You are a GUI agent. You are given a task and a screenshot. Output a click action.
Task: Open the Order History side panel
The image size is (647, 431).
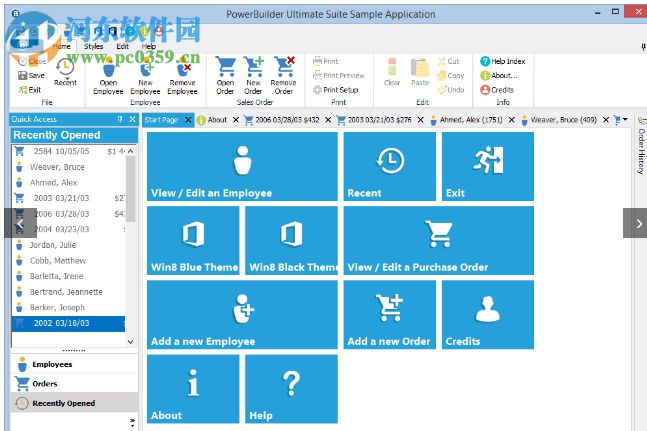pyautogui.click(x=641, y=146)
